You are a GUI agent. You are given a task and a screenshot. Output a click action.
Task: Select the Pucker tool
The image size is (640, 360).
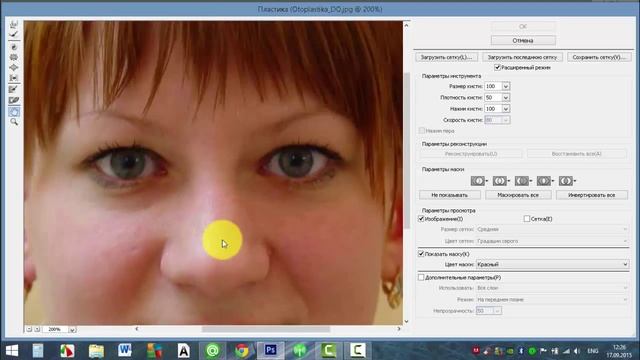tap(14, 57)
